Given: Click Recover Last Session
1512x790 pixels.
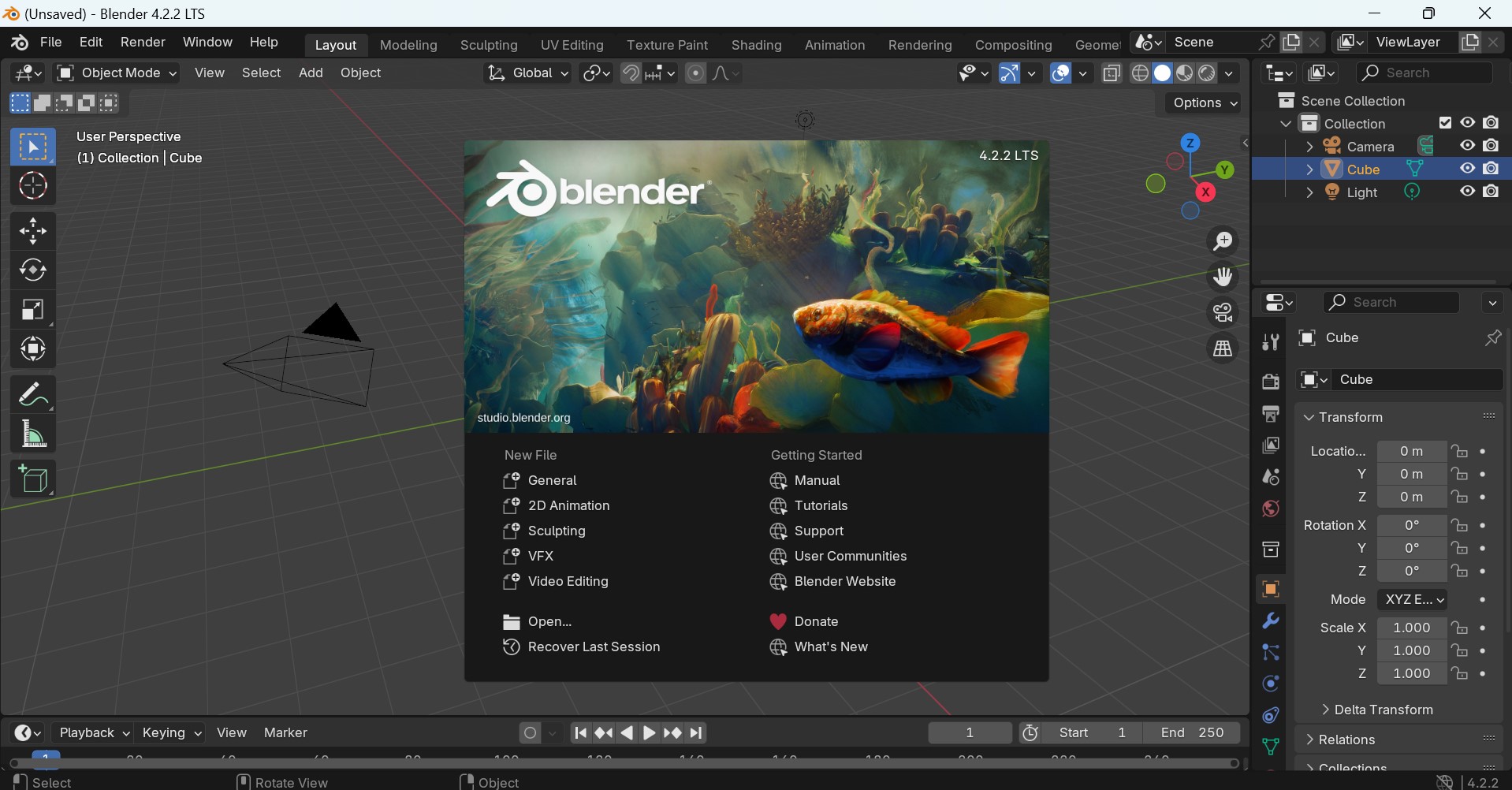Looking at the screenshot, I should 582,648.
